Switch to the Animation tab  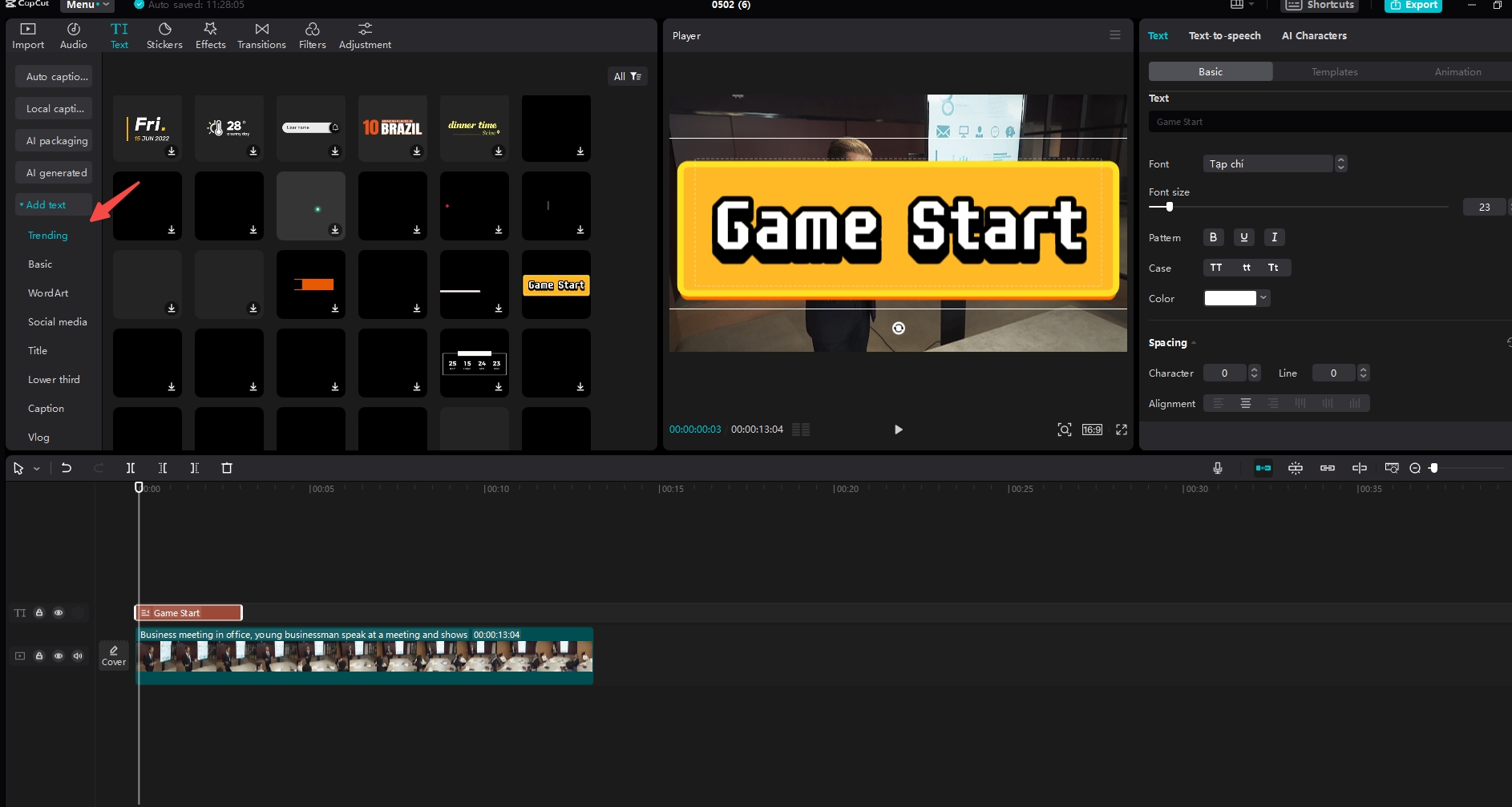[x=1457, y=71]
